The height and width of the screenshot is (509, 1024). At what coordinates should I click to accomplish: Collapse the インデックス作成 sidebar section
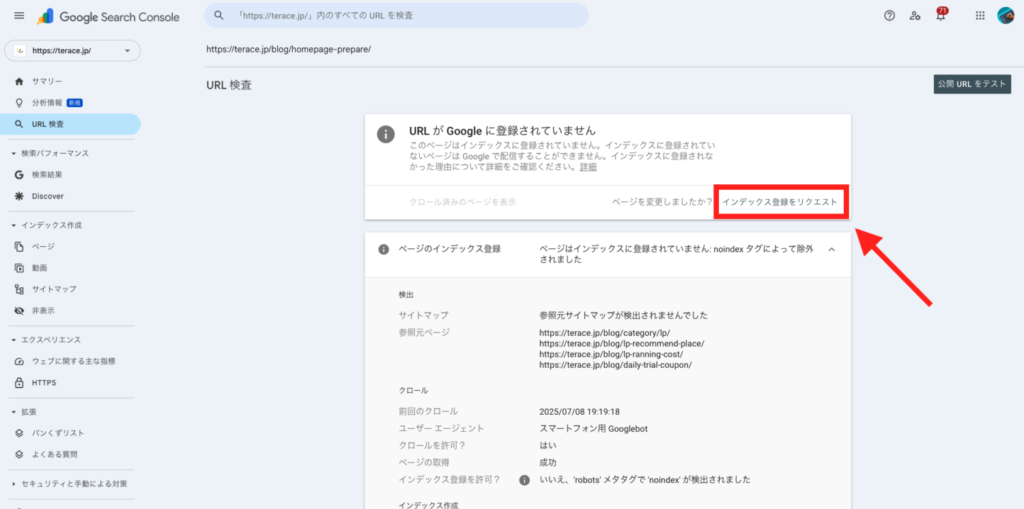12,225
